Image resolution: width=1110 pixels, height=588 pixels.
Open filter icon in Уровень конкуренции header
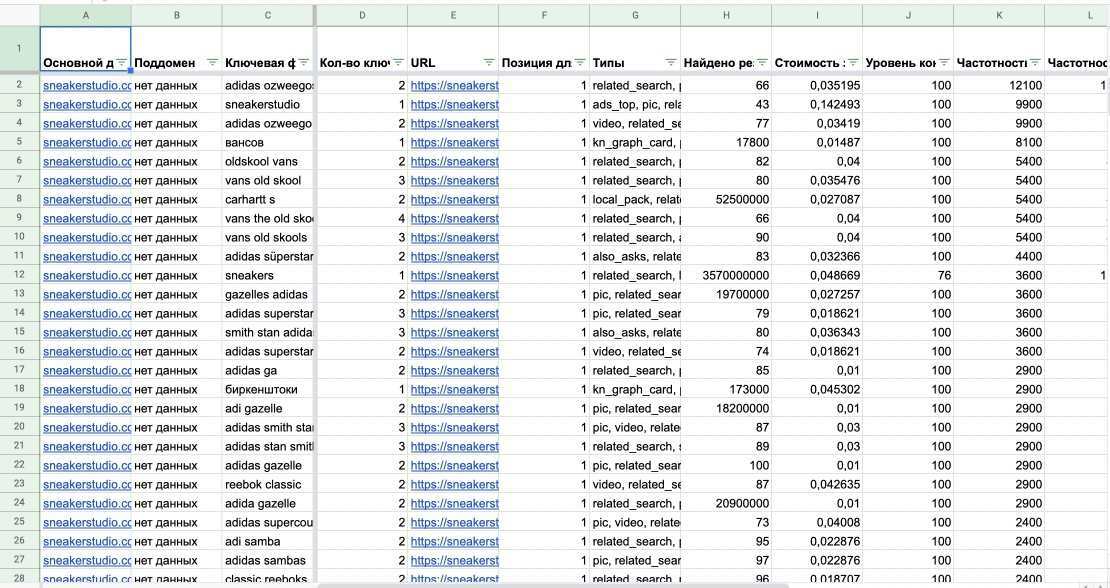click(944, 63)
